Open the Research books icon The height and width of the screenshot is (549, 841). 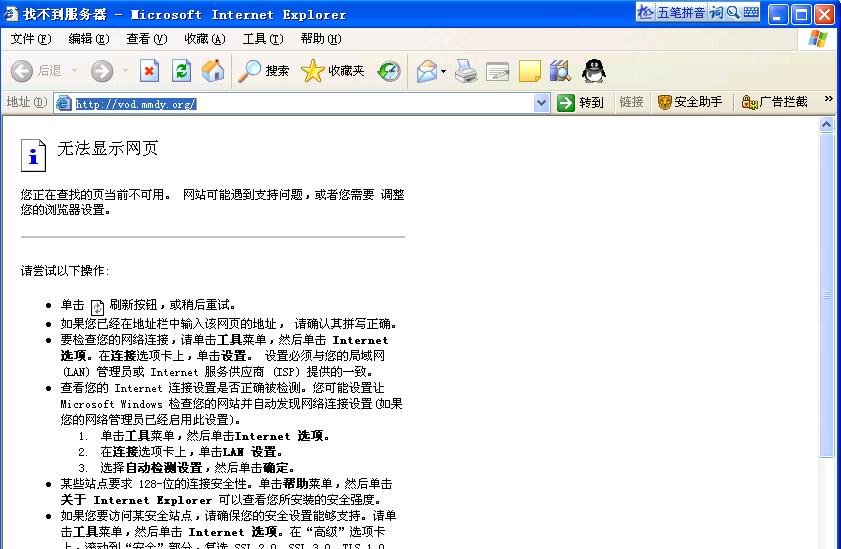coord(560,71)
